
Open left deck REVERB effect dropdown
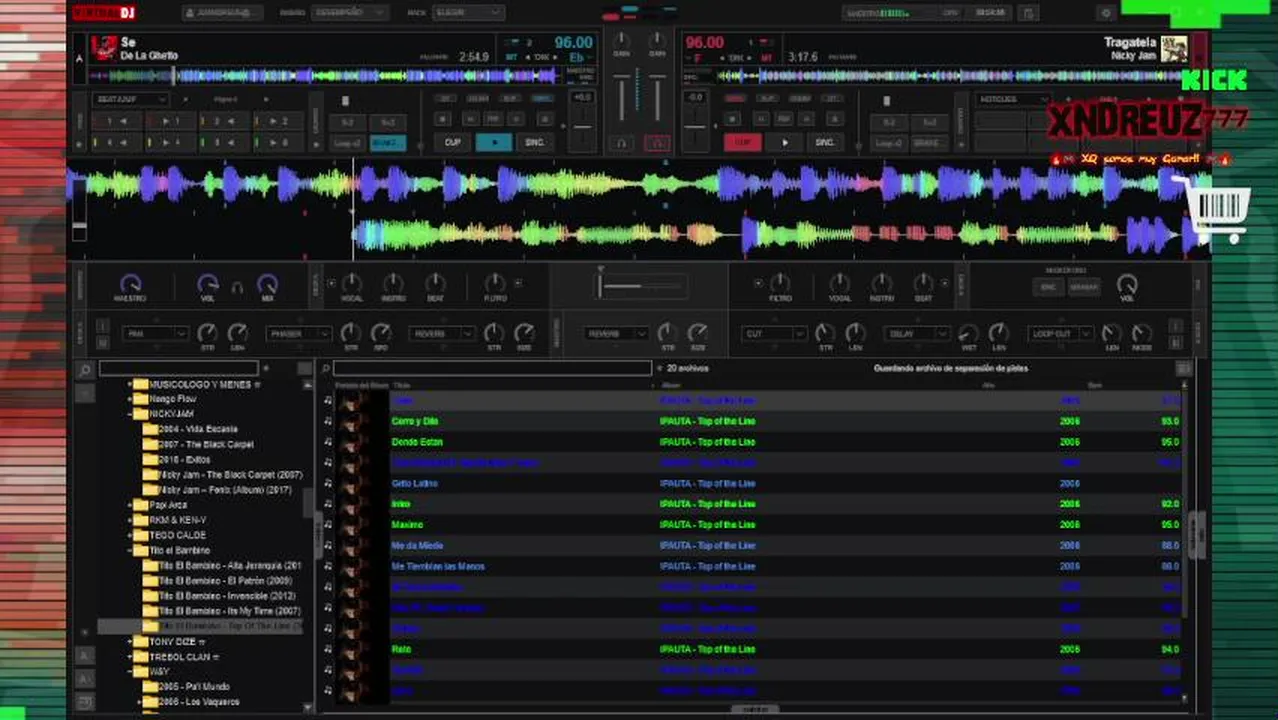point(441,334)
